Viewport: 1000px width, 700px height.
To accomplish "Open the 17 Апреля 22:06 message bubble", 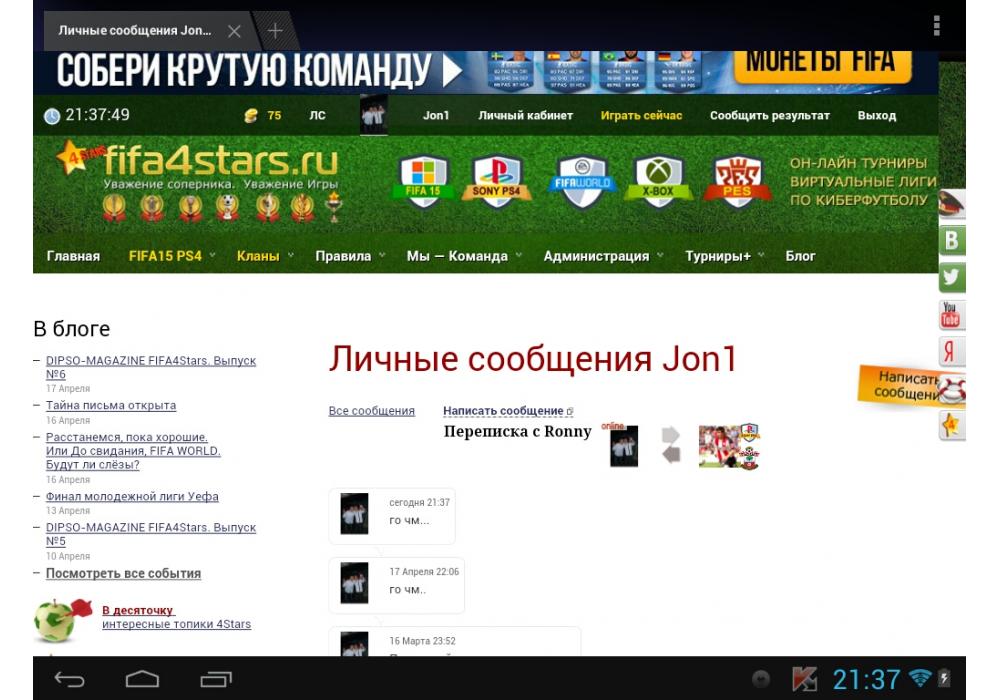I will coord(396,585).
